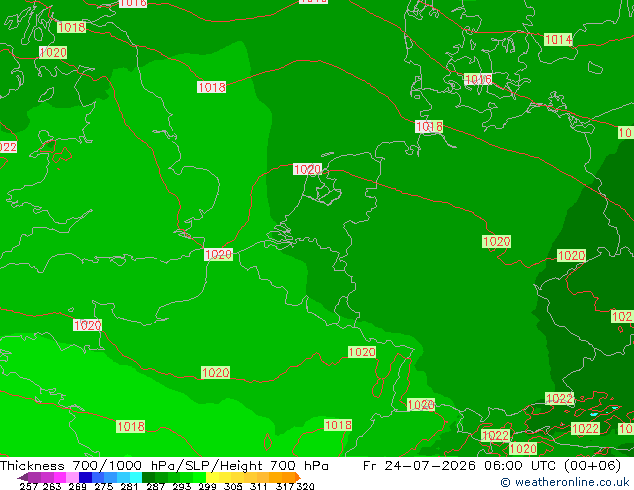Click the '1016' isobar label over Denmark

[478, 79]
